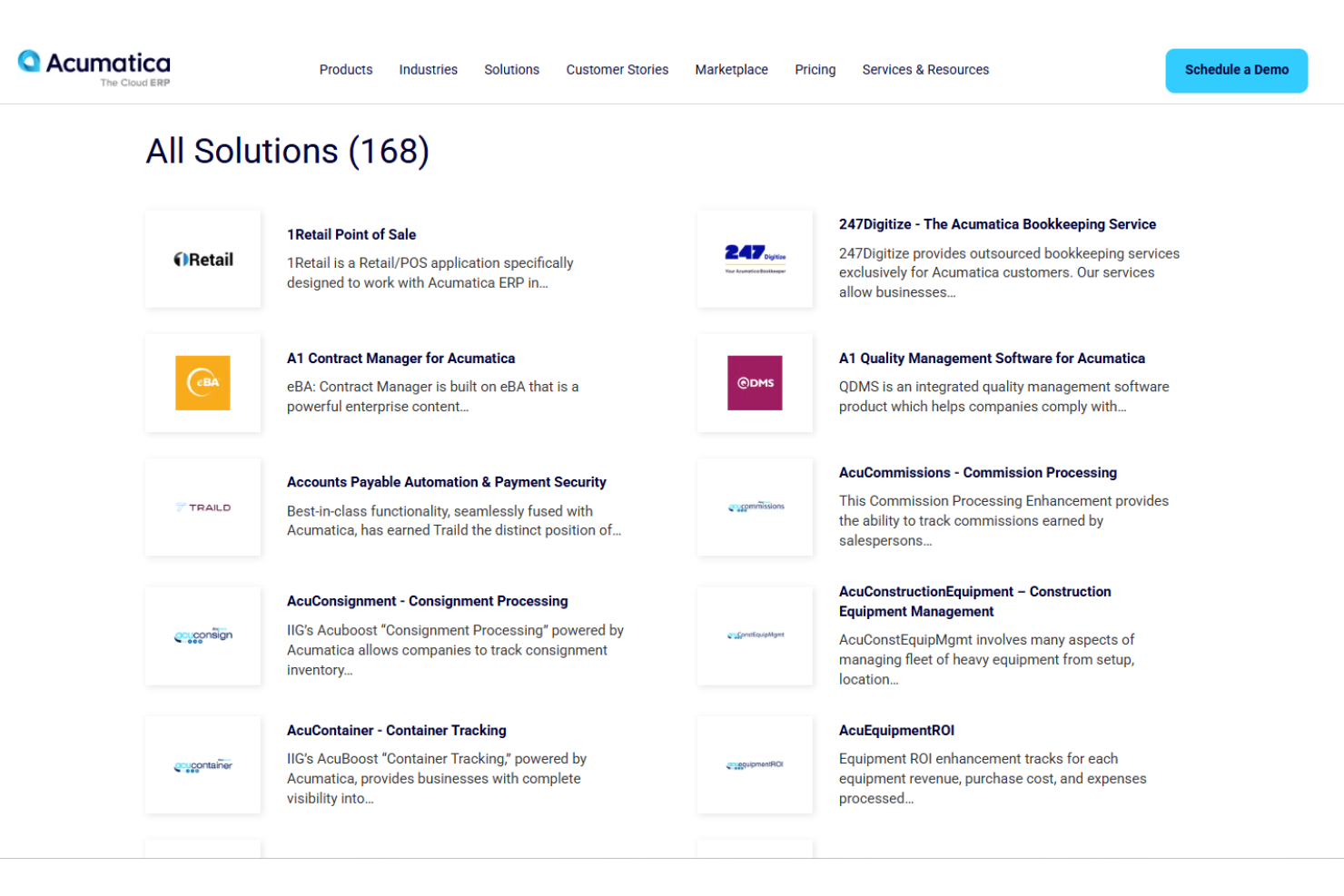Viewport: 1344px width, 896px height.
Task: Click the Schedule a Demo button
Action: [1236, 70]
